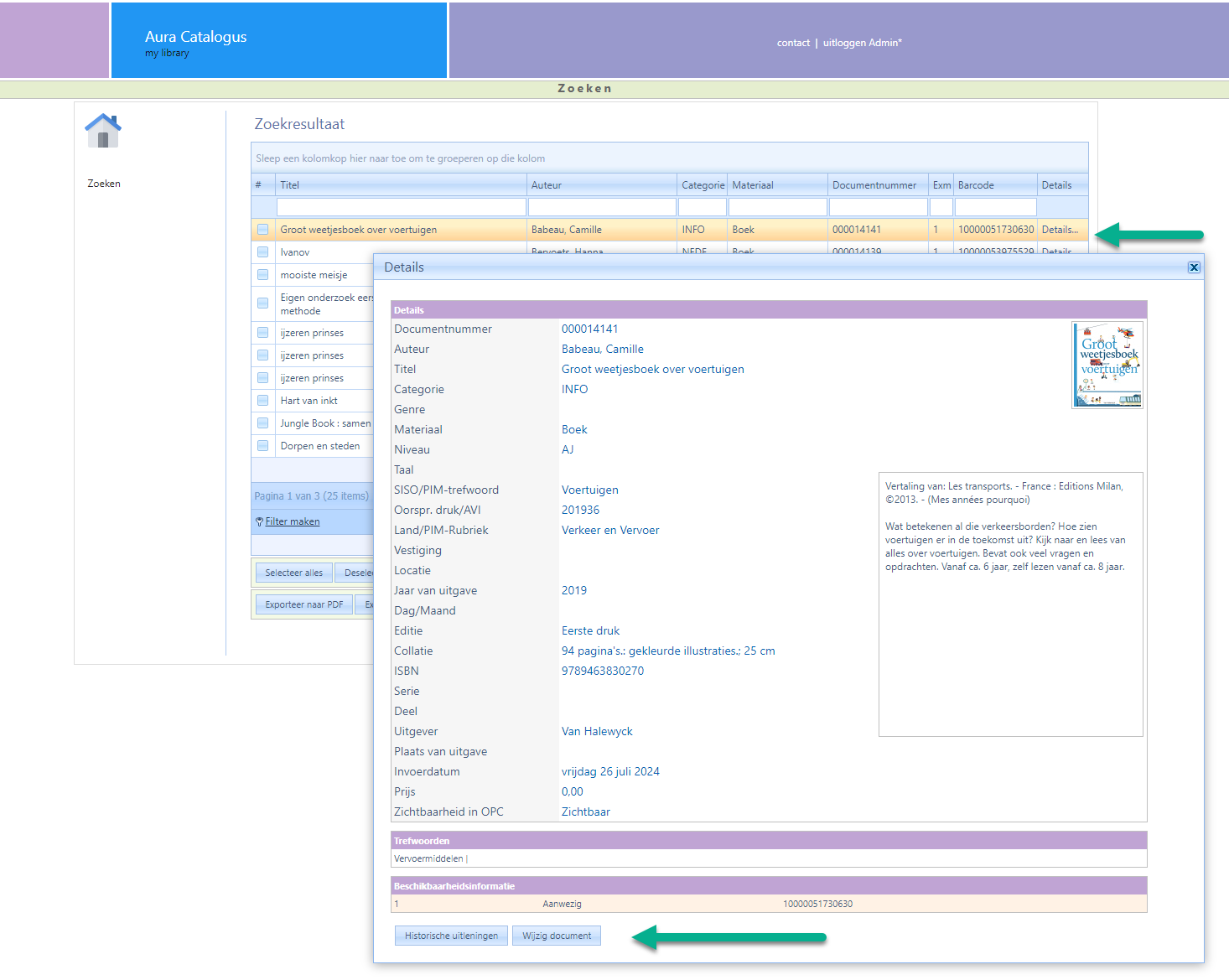Viewport: 1229px width, 980px height.
Task: Click the Wijzig document button
Action: tap(557, 936)
